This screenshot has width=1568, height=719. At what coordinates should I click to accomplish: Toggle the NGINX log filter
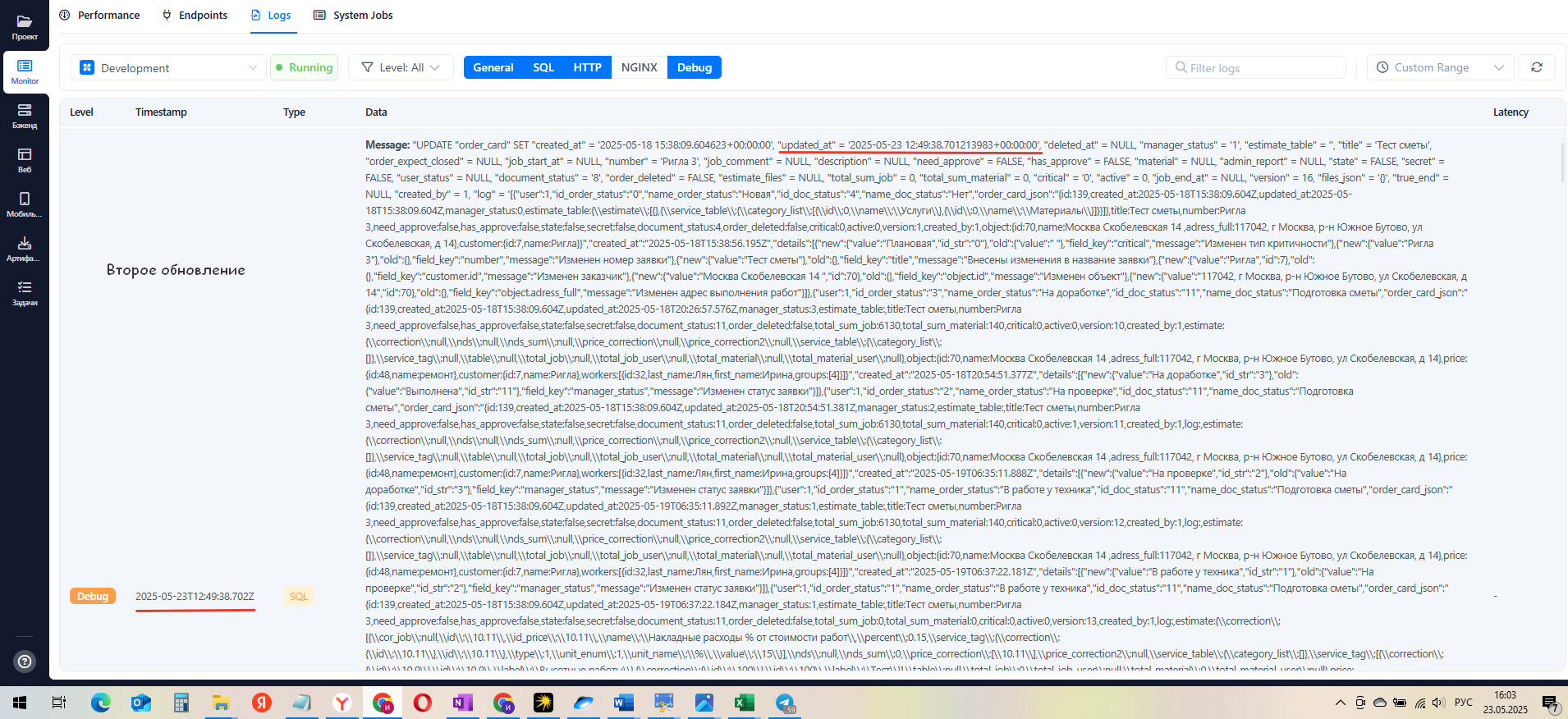click(x=640, y=67)
